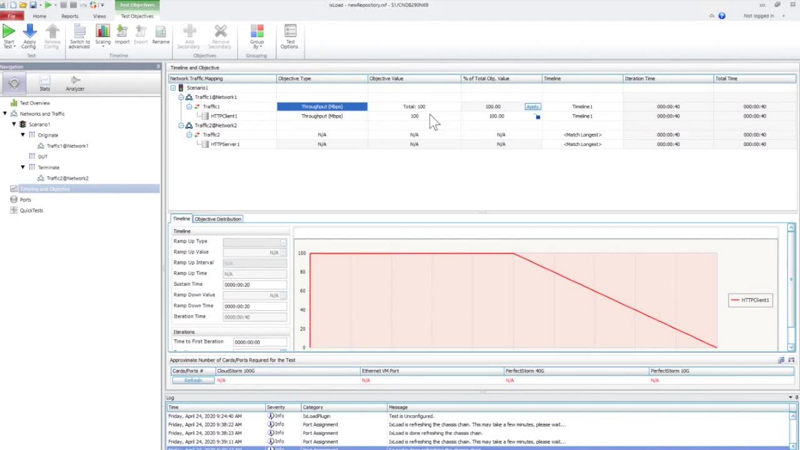
Task: Collapse Scenario1 in navigation tree
Action: click(14, 124)
